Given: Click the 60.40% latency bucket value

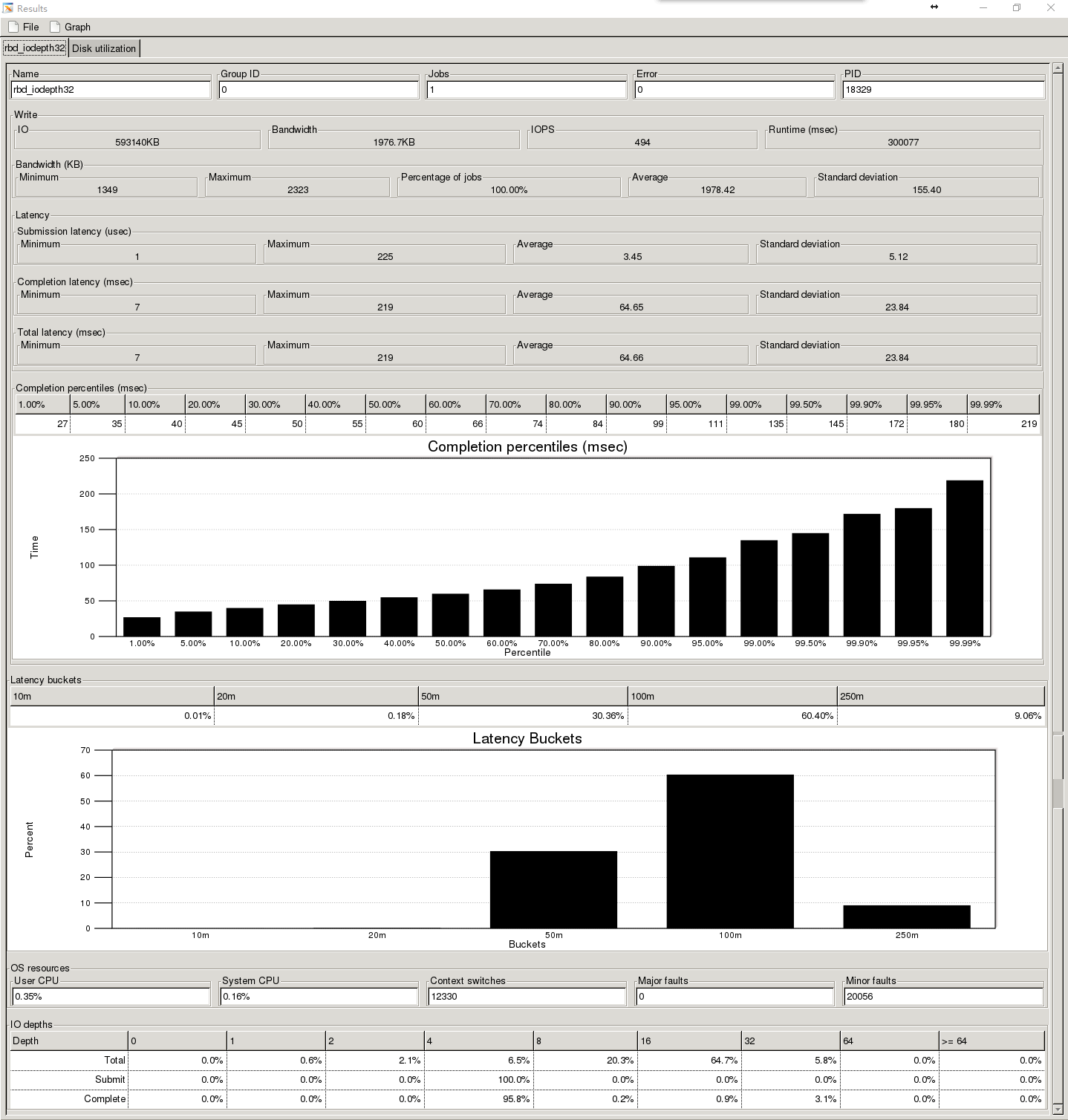Looking at the screenshot, I should click(817, 715).
